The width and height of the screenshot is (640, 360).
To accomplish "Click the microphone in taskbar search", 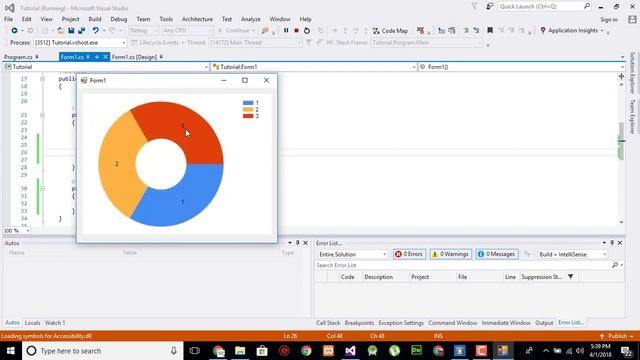I will point(173,351).
